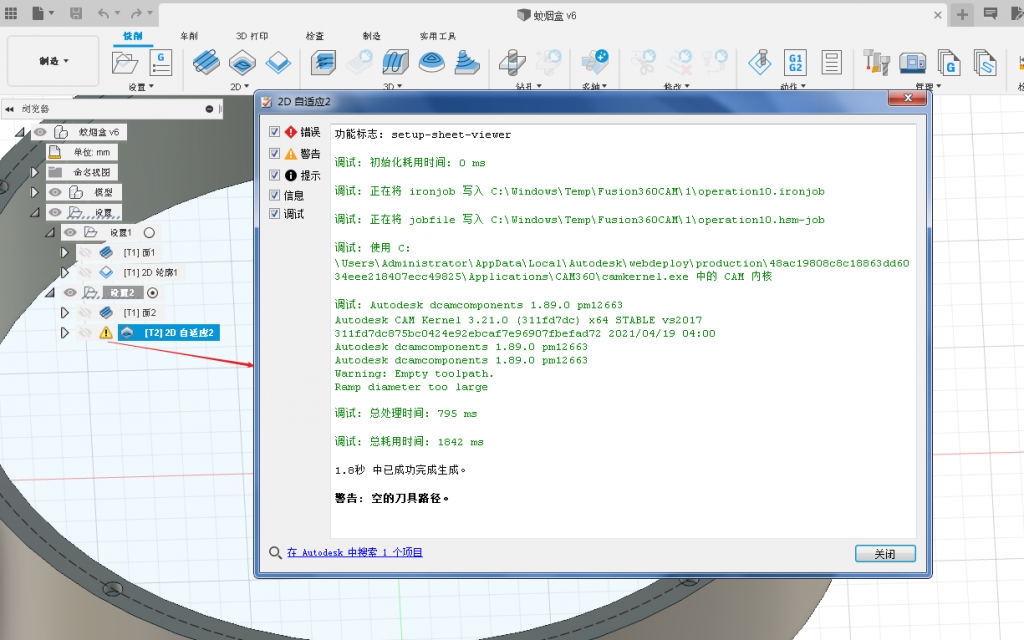Collapse the 浏览器 panel arrows
Image resolution: width=1024 pixels, height=640 pixels.
click(9, 109)
